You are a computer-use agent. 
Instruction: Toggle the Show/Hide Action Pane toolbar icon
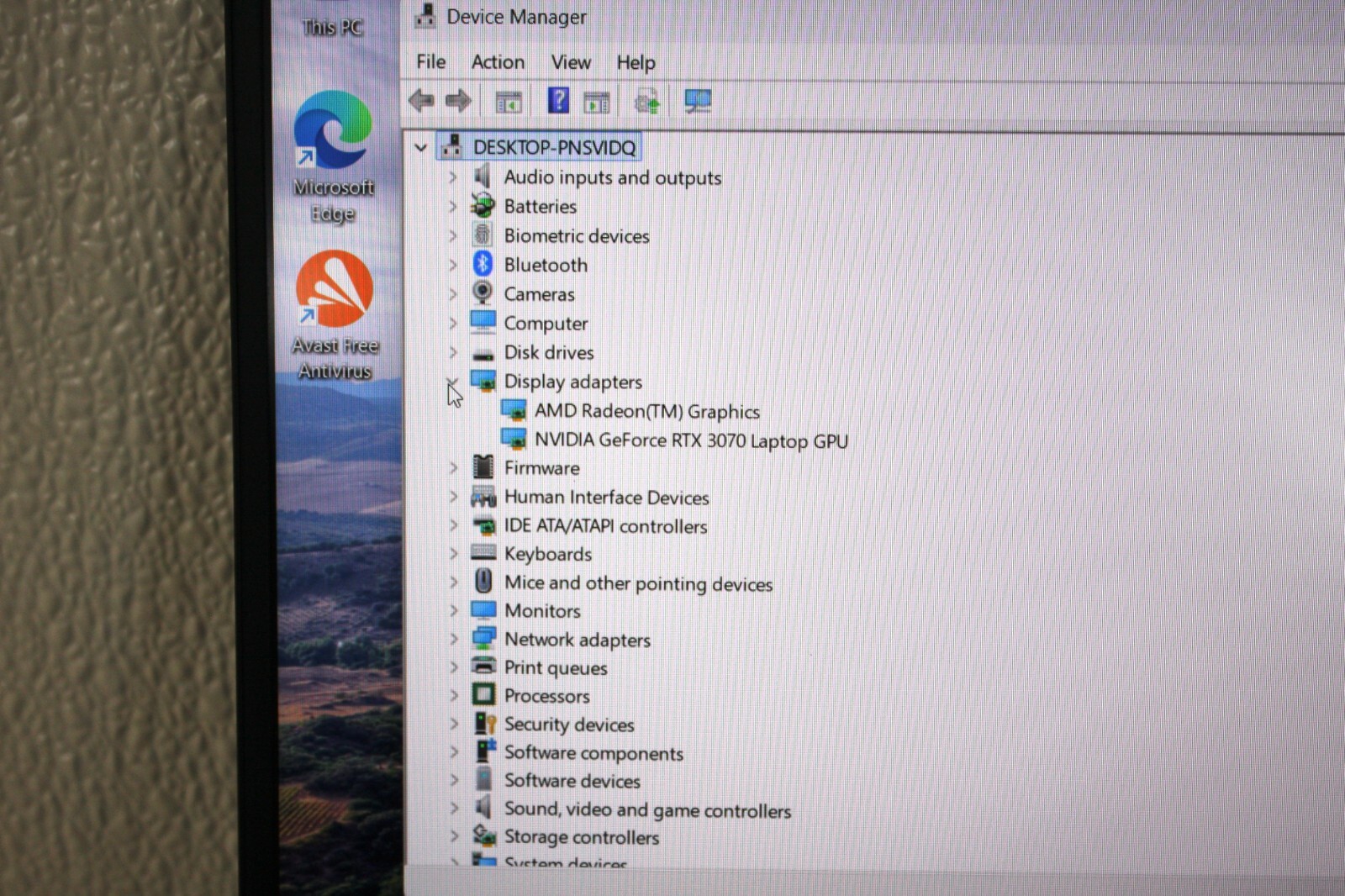coord(597,103)
